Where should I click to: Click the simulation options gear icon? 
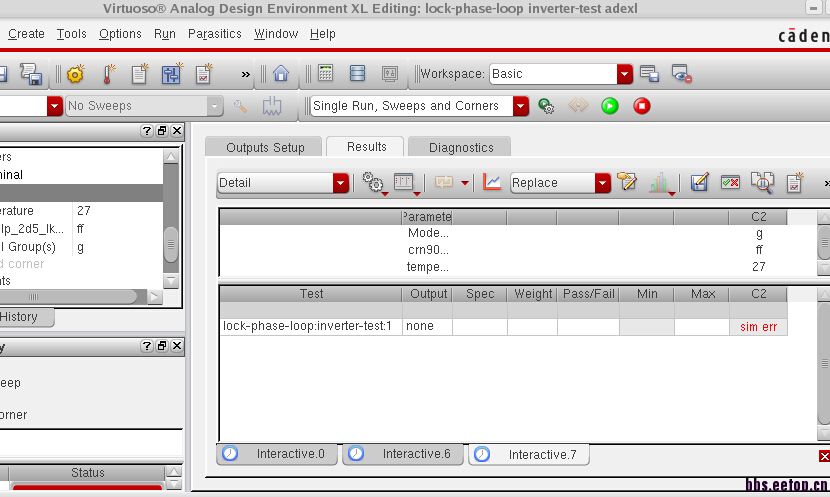(546, 106)
